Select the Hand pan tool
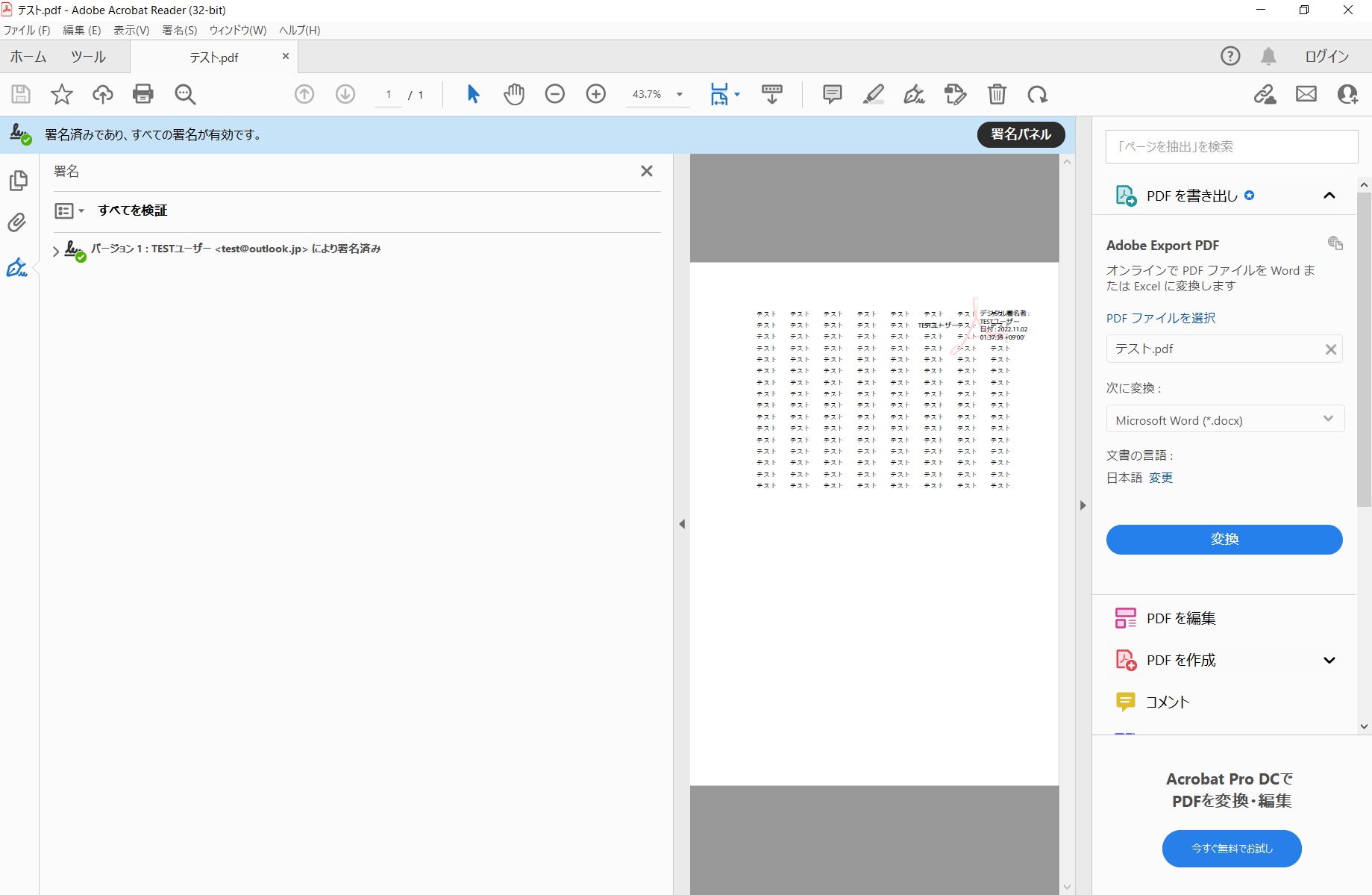This screenshot has height=895, width=1372. pos(514,94)
